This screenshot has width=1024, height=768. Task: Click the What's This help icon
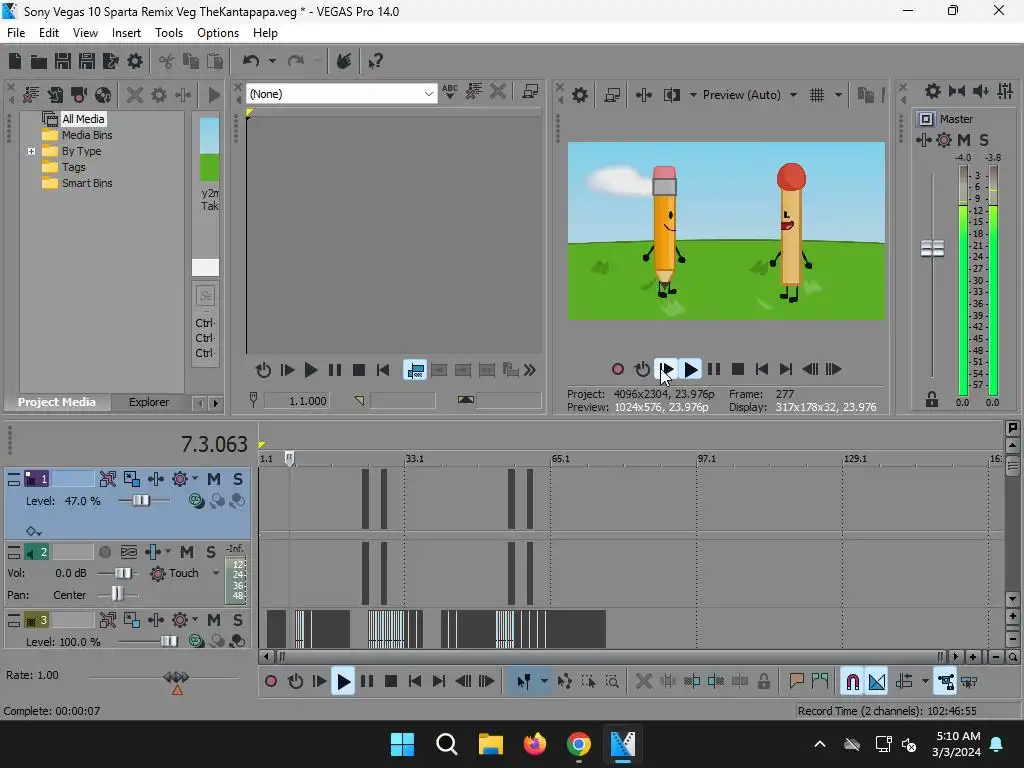(x=375, y=61)
